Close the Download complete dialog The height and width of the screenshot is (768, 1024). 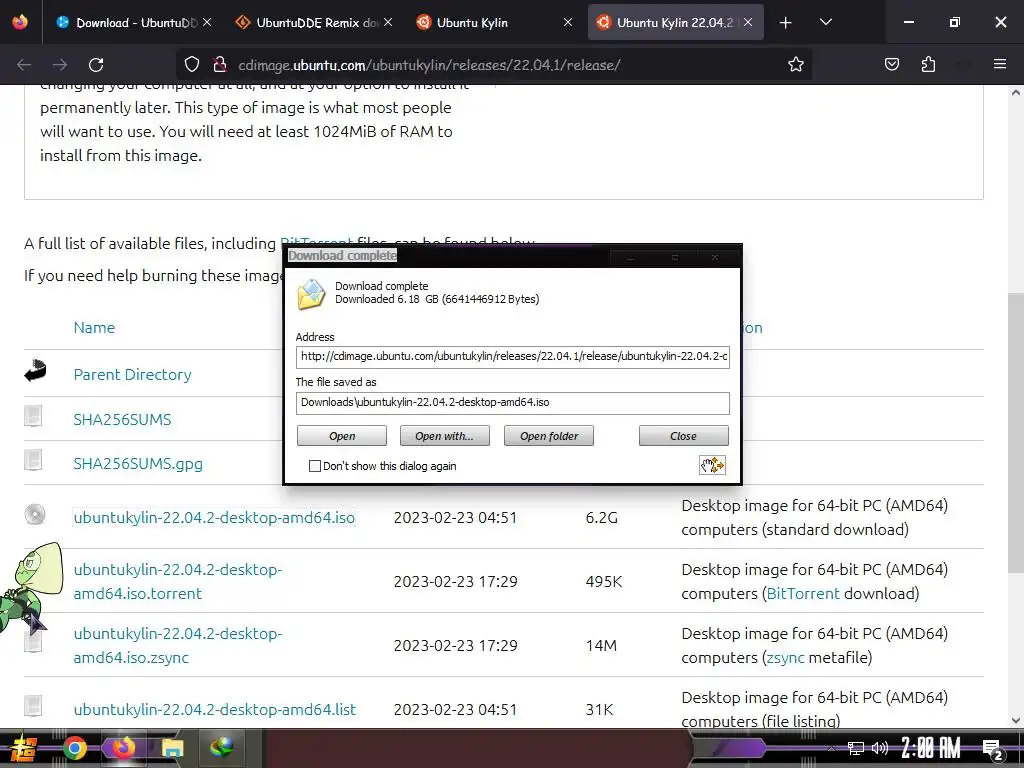pyautogui.click(x=683, y=436)
